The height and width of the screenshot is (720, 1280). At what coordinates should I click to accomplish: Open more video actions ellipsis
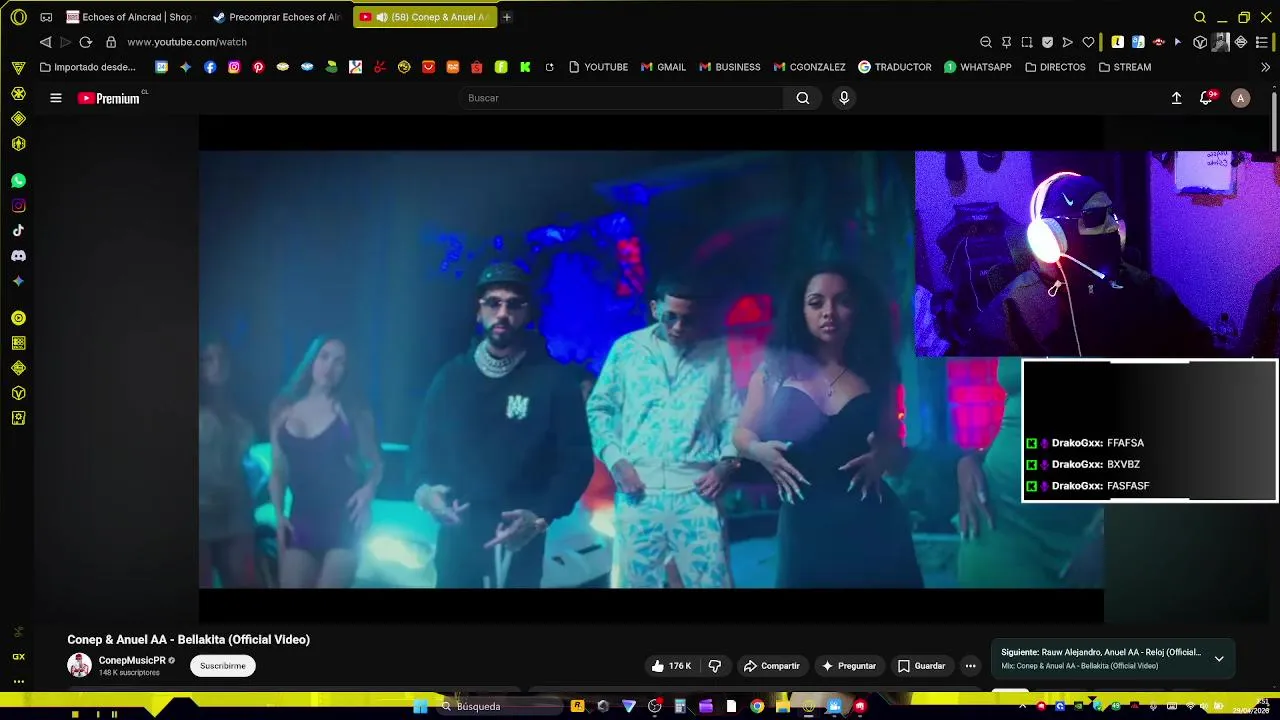click(970, 666)
